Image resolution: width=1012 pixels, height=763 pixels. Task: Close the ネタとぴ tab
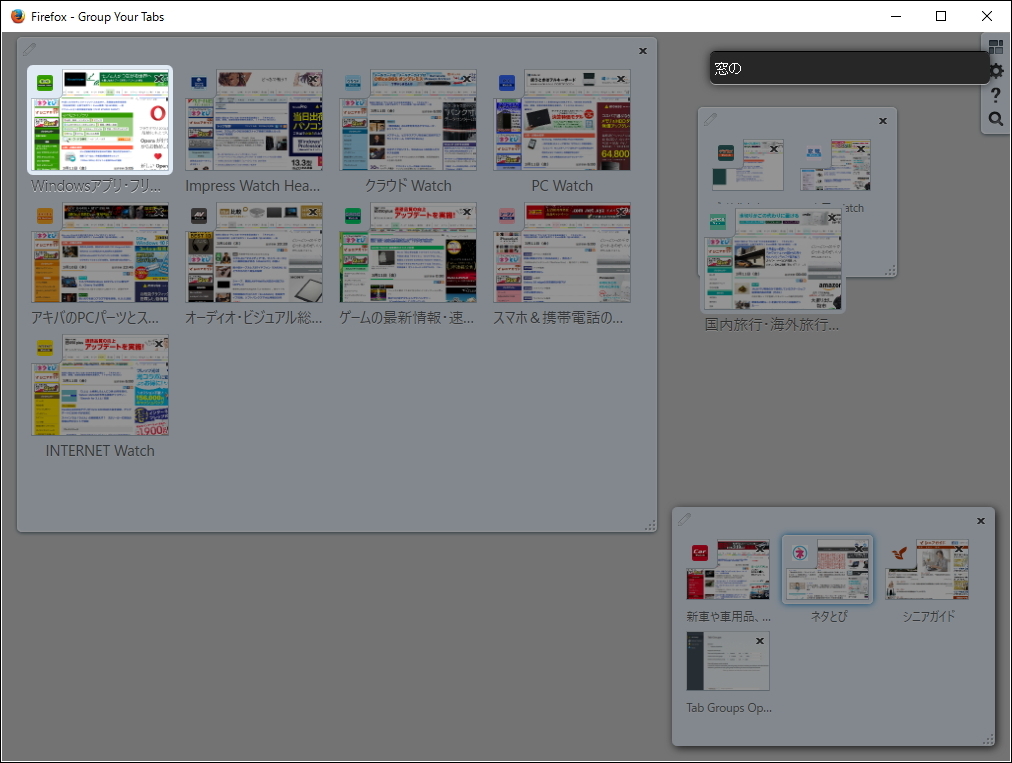860,548
